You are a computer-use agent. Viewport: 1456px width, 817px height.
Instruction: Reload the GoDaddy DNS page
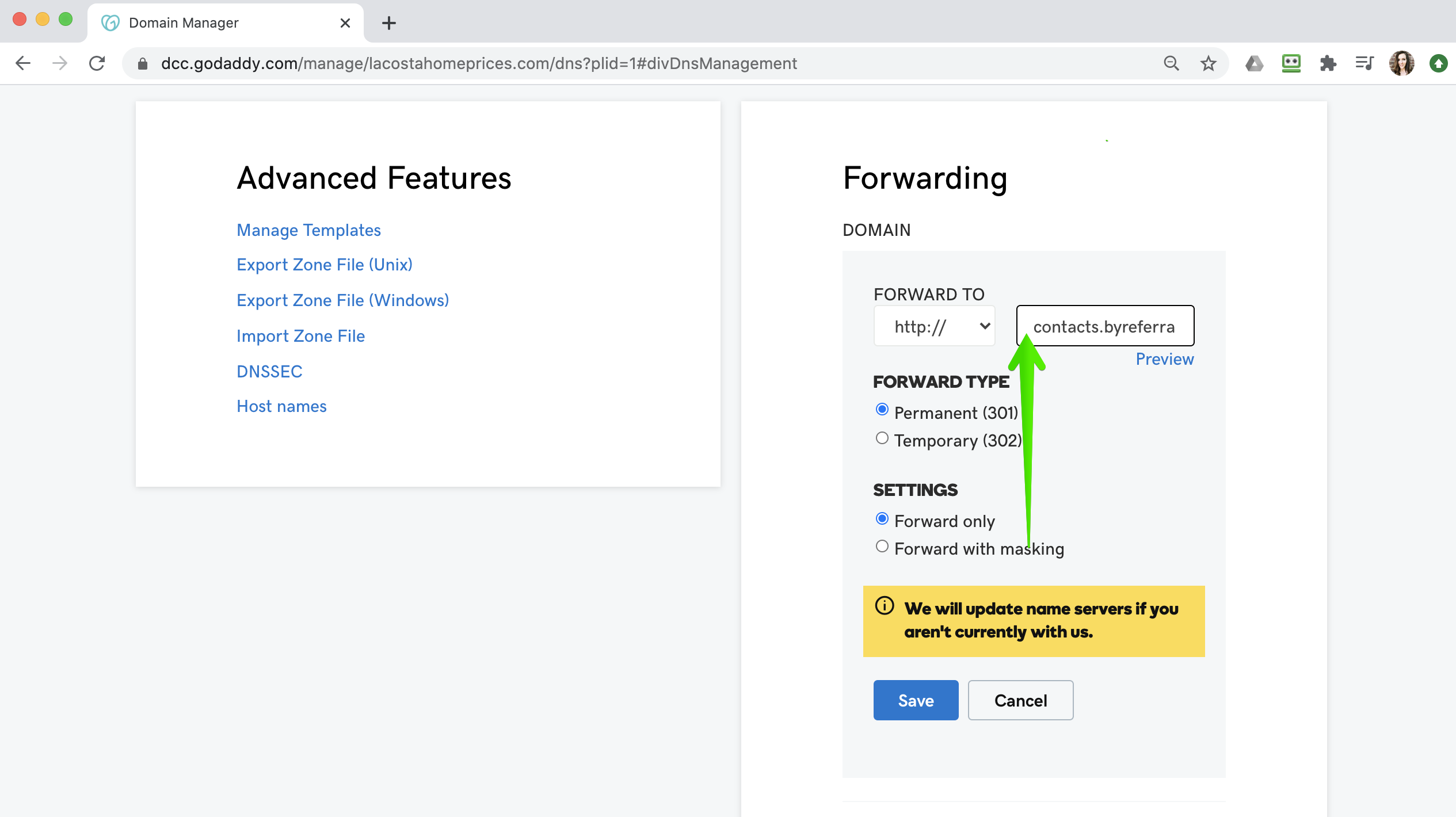pos(97,63)
